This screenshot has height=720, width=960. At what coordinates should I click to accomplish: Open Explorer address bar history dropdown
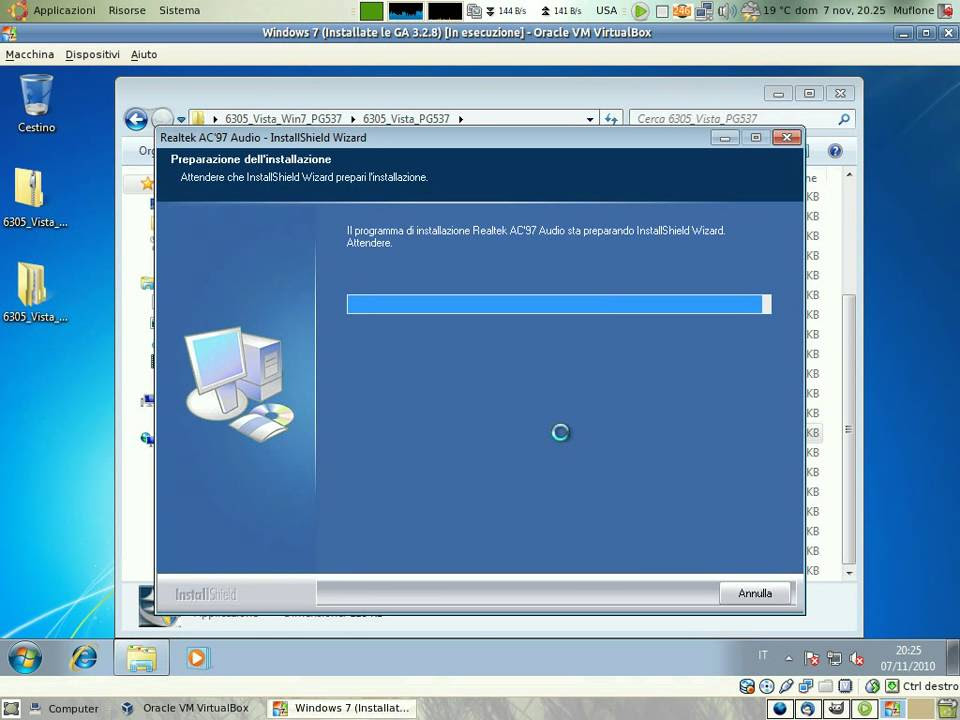[590, 119]
